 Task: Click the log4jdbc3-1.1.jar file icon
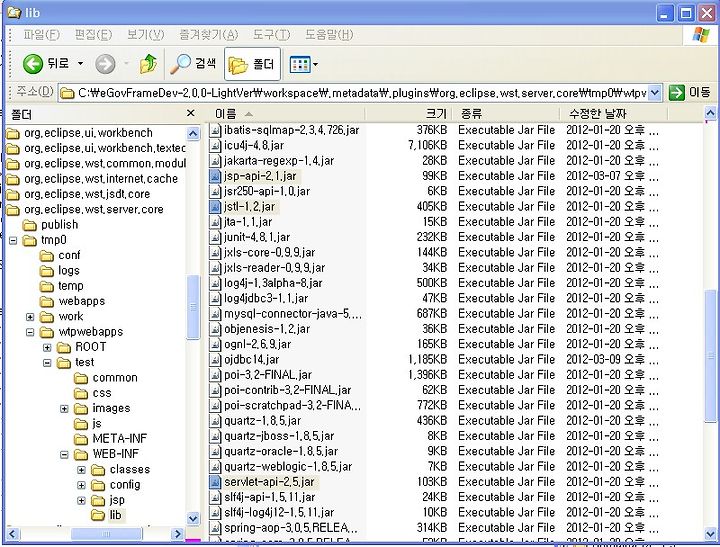(215, 299)
